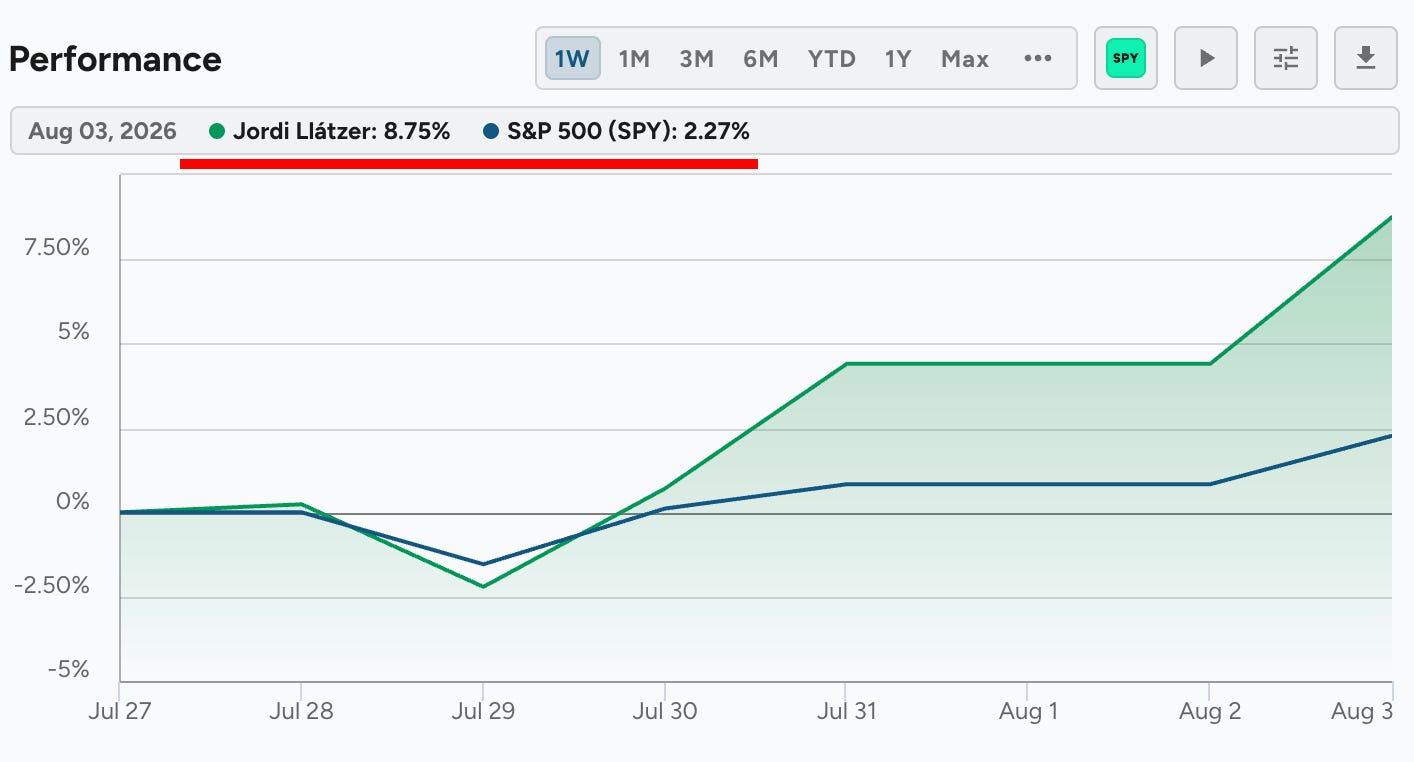1414x762 pixels.
Task: Switch to the 3M time range
Action: (696, 59)
